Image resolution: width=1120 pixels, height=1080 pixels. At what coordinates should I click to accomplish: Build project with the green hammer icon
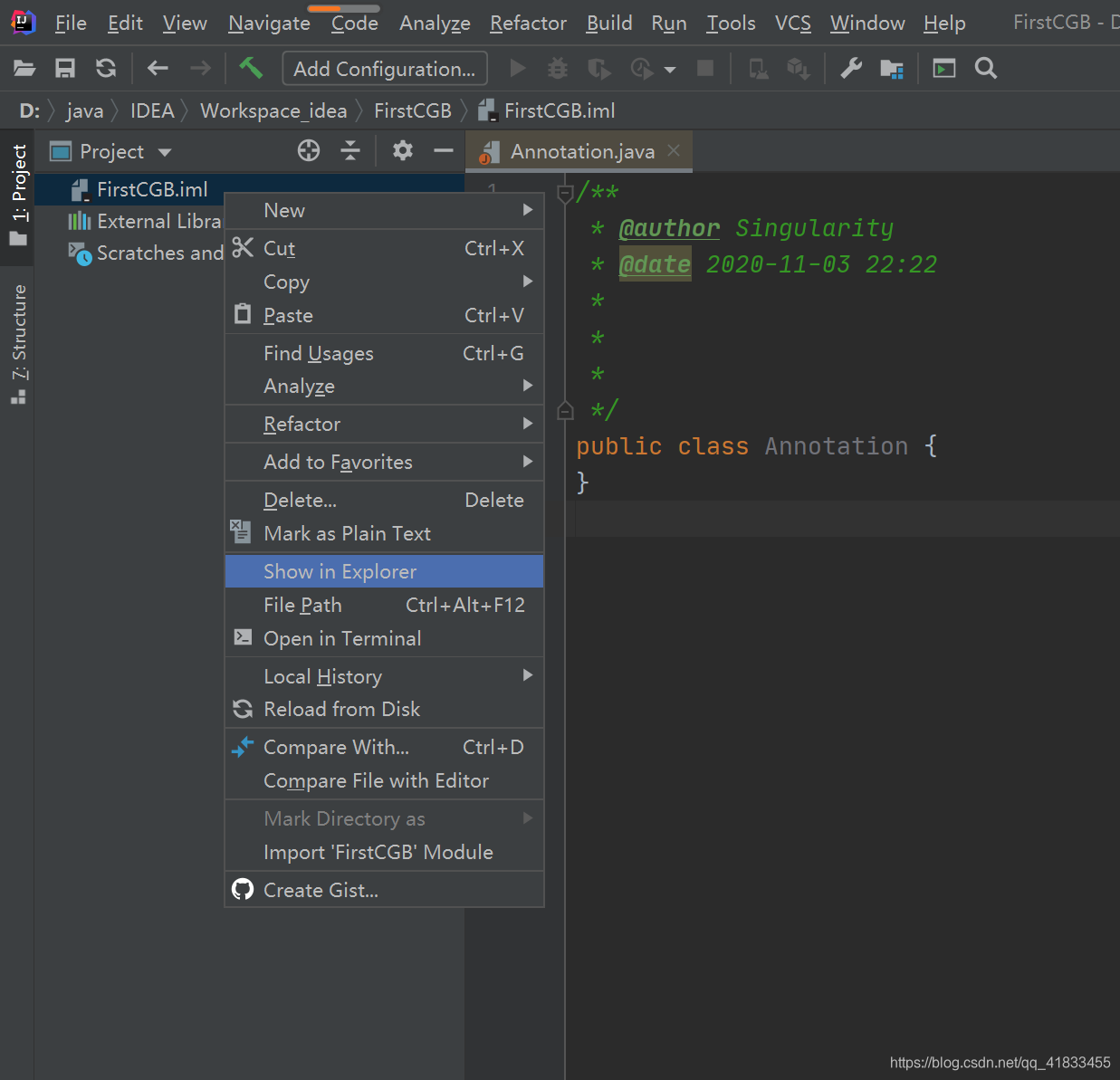click(x=251, y=67)
